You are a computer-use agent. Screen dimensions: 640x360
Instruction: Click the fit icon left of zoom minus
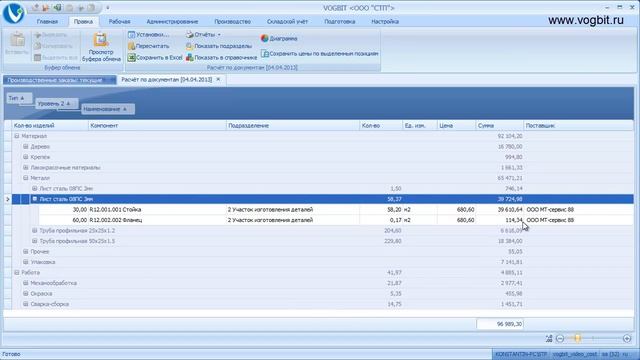tap(549, 338)
